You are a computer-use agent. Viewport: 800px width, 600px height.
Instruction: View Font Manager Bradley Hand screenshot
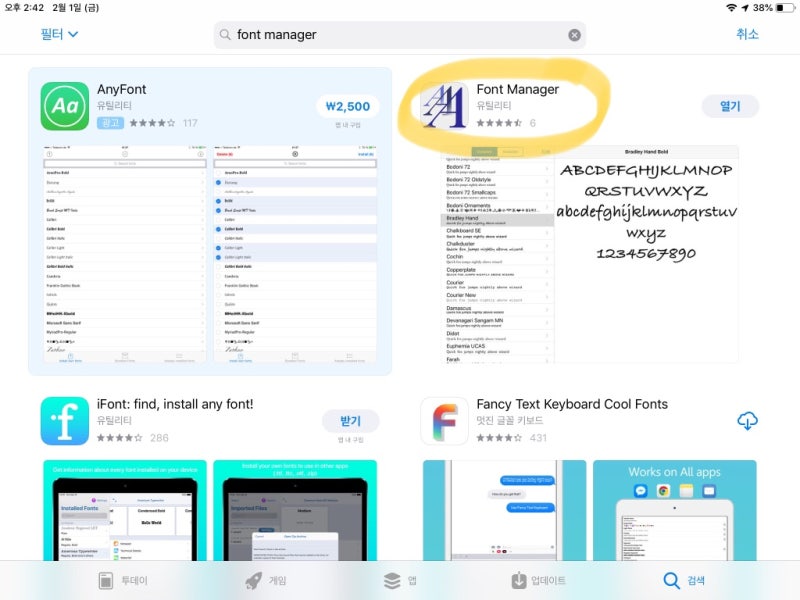coord(589,254)
